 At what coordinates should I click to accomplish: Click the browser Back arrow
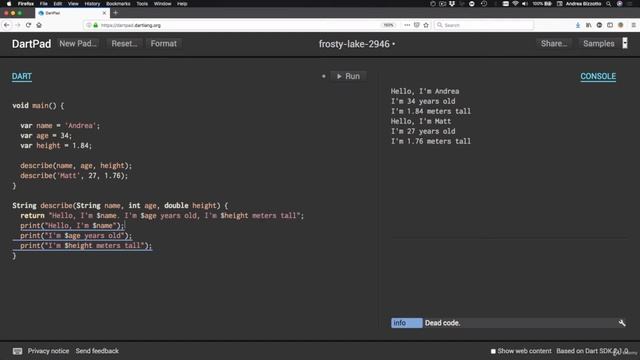click(7, 25)
